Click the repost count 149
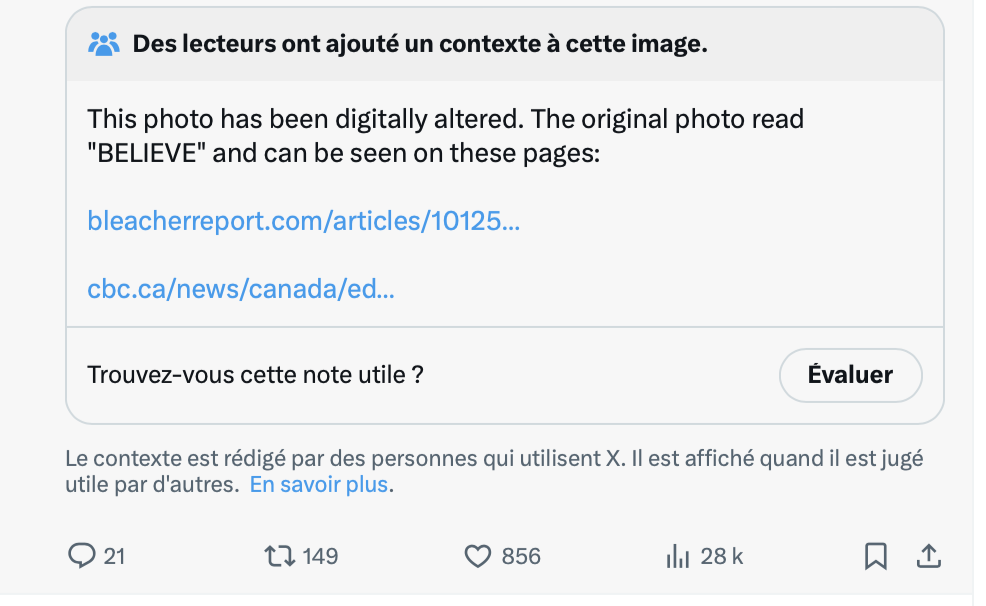986x606 pixels. point(320,556)
